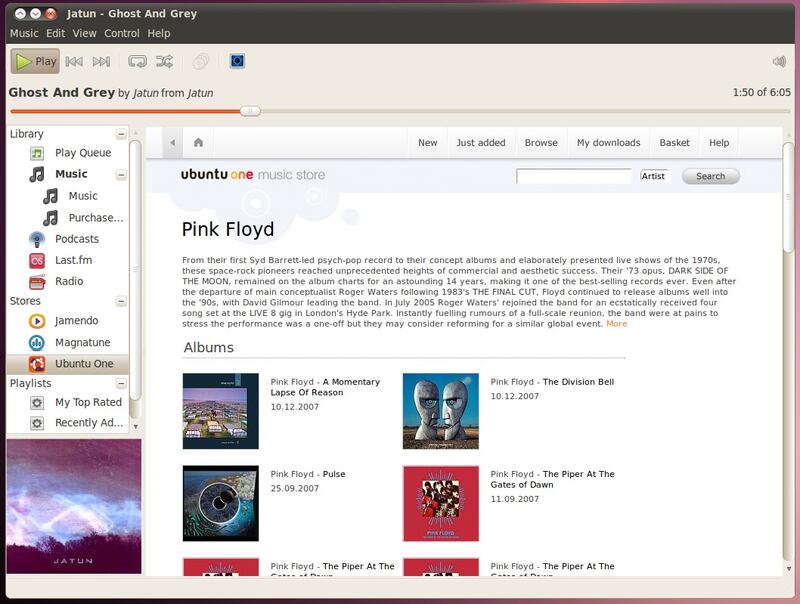Collapse the Playlists section
Viewport: 800px width, 604px height.
(121, 383)
